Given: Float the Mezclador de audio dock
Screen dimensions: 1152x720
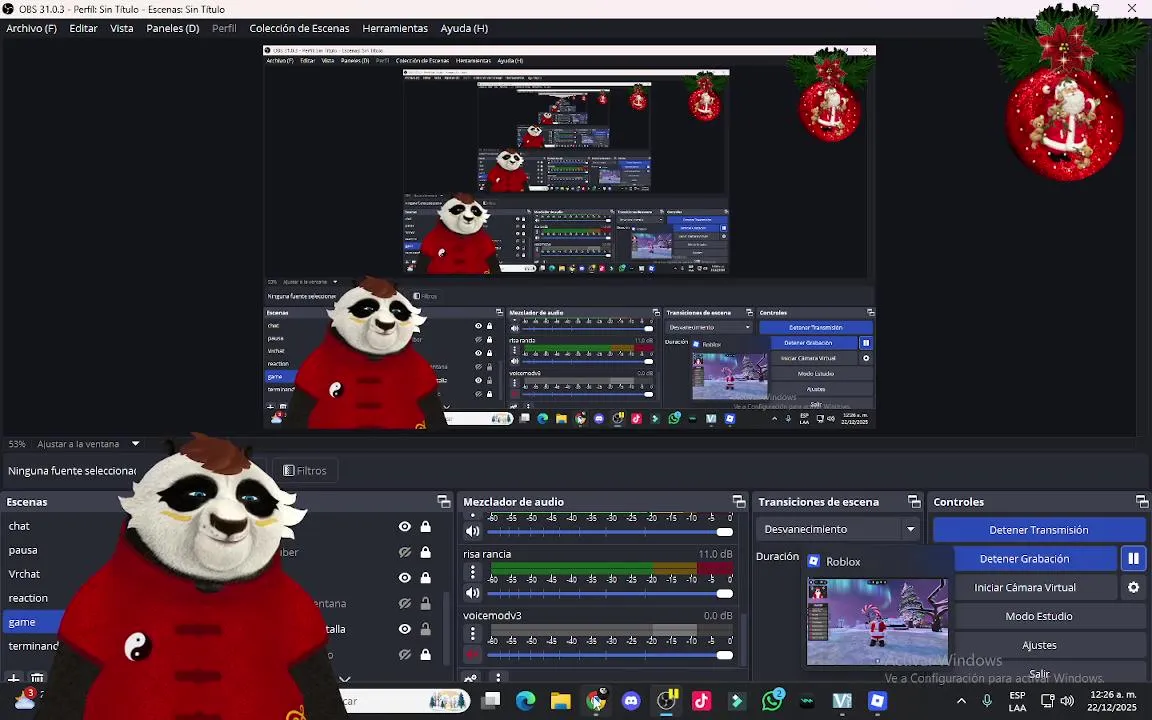Looking at the screenshot, I should point(739,502).
